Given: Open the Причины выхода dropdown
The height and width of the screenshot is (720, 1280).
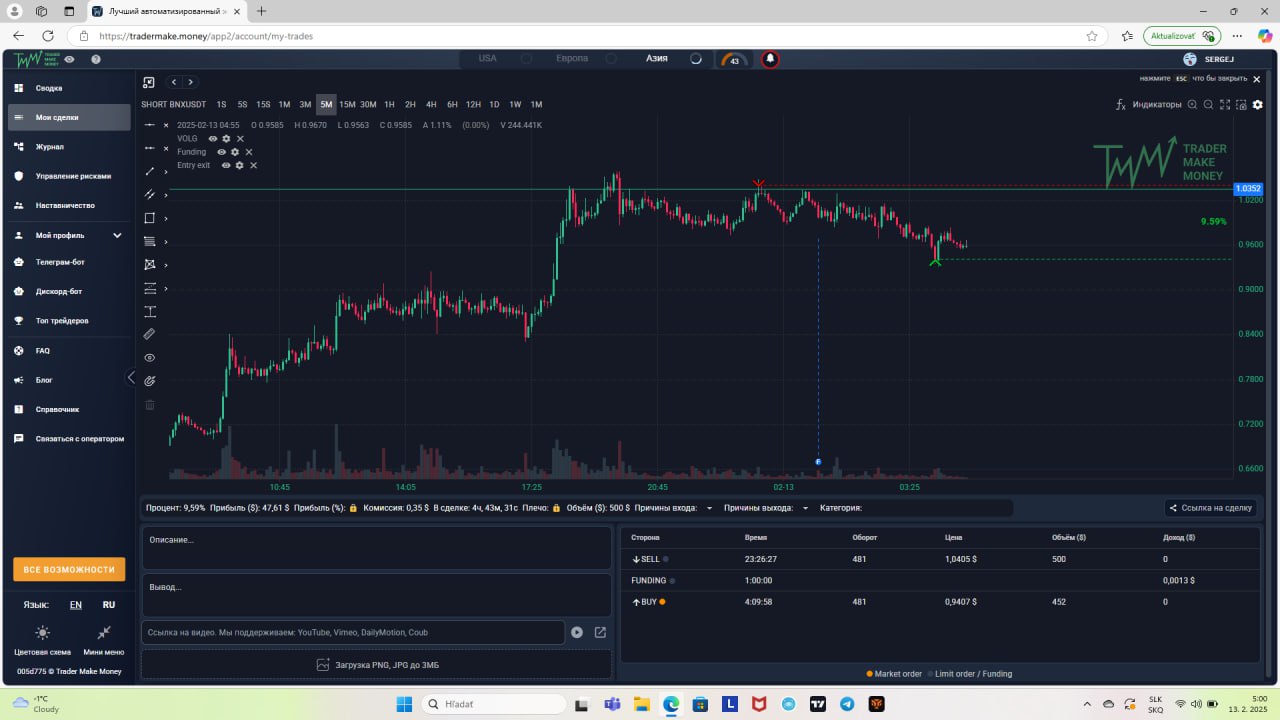Looking at the screenshot, I should click(x=805, y=508).
